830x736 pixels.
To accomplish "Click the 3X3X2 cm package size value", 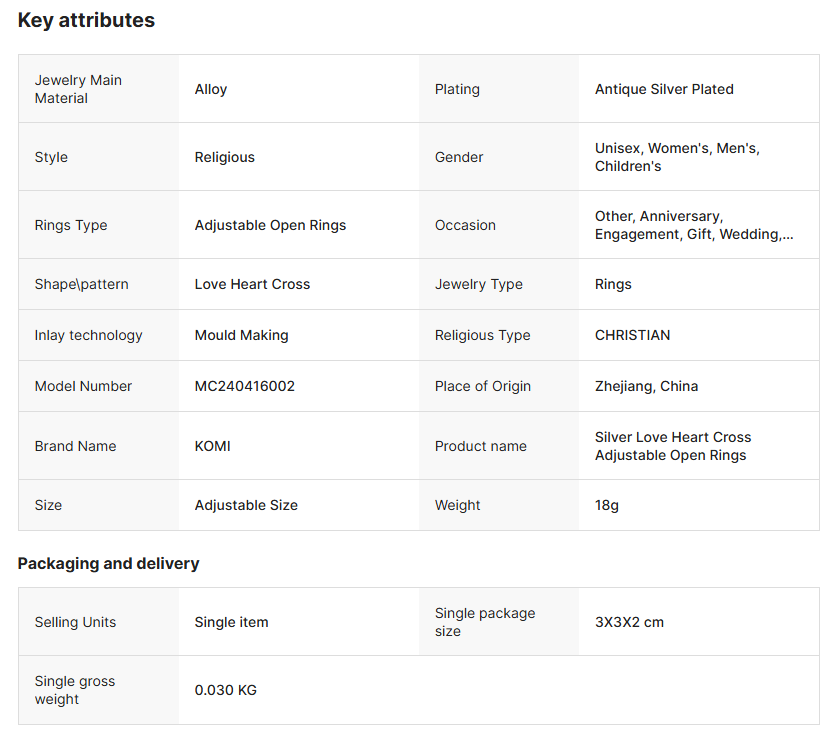I will coord(629,622).
